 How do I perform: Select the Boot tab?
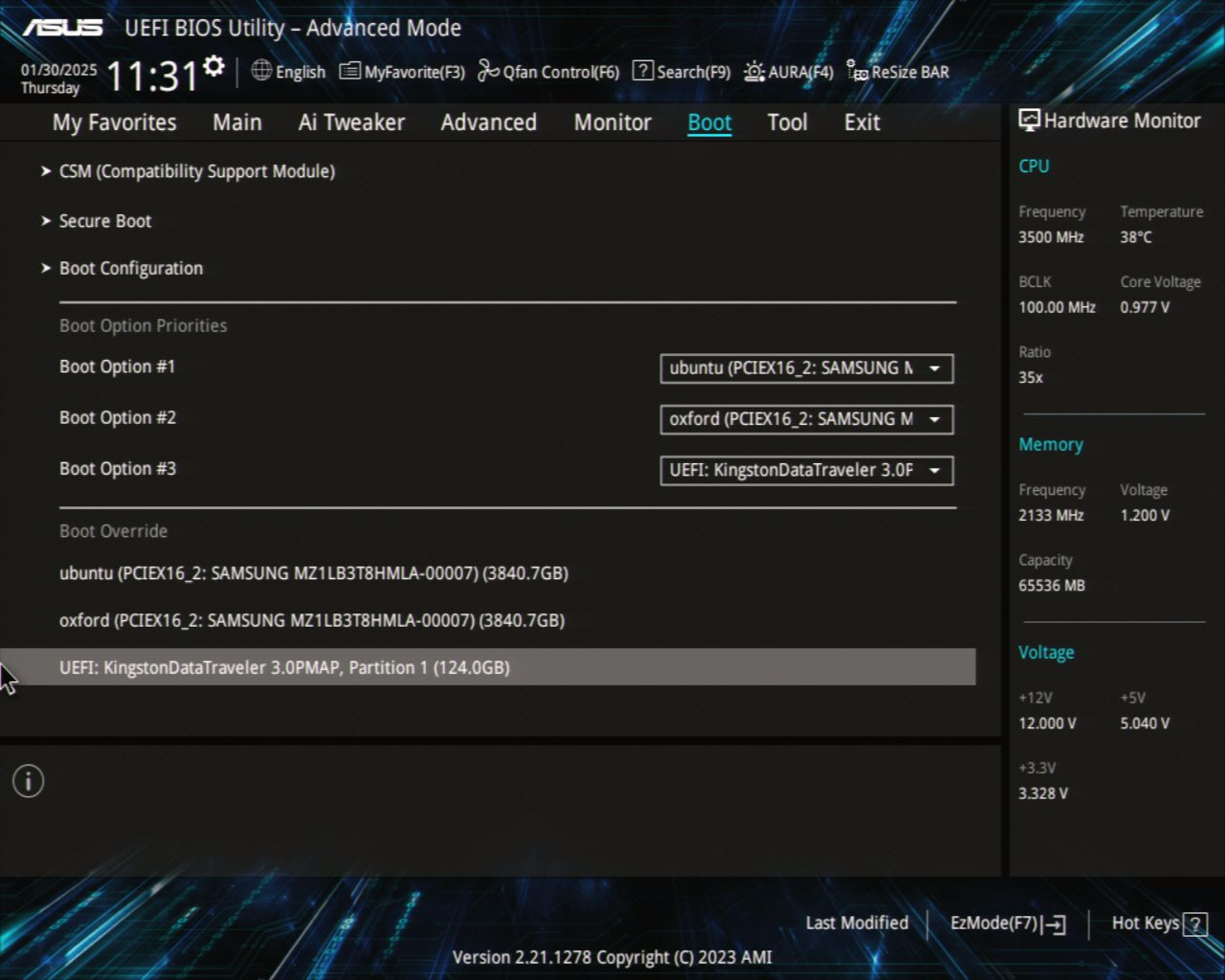coord(709,122)
